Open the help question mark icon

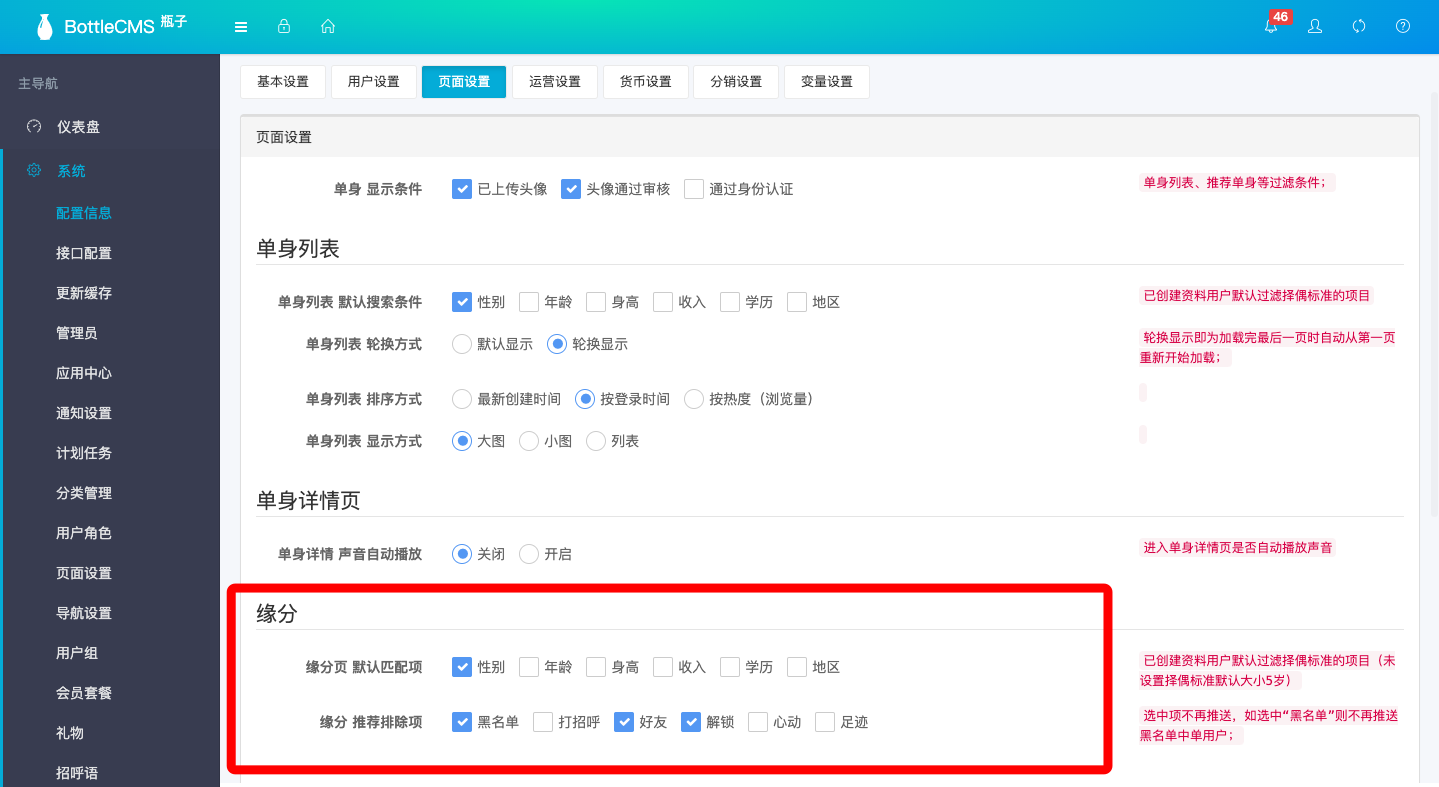click(x=1403, y=27)
